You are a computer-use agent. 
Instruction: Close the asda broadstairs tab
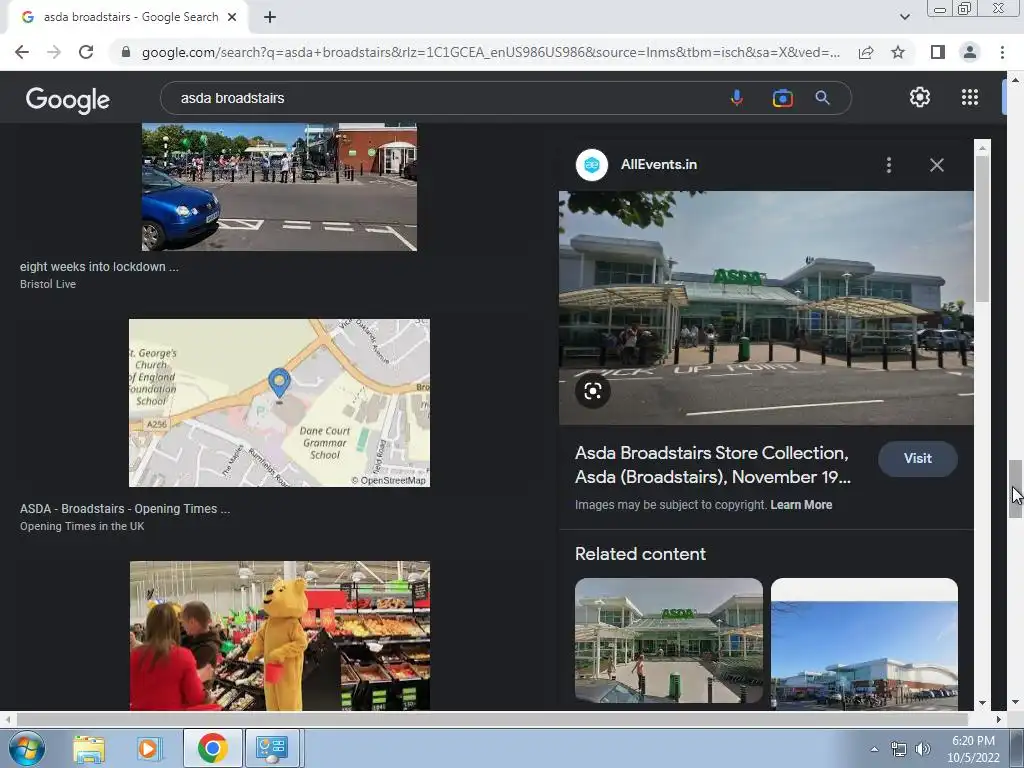(232, 18)
